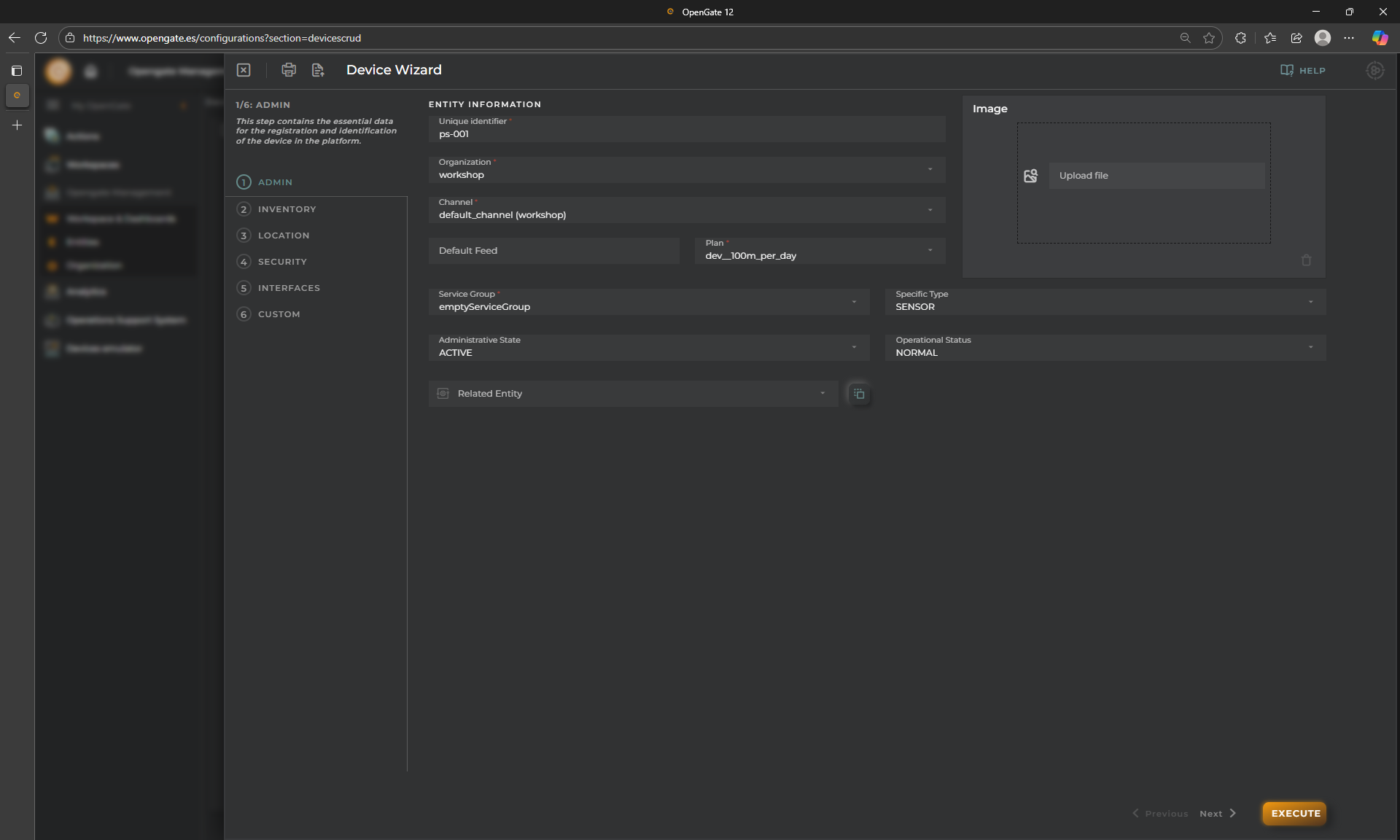Go to the INVENTORY wizard step
This screenshot has height=840, width=1400.
click(287, 209)
